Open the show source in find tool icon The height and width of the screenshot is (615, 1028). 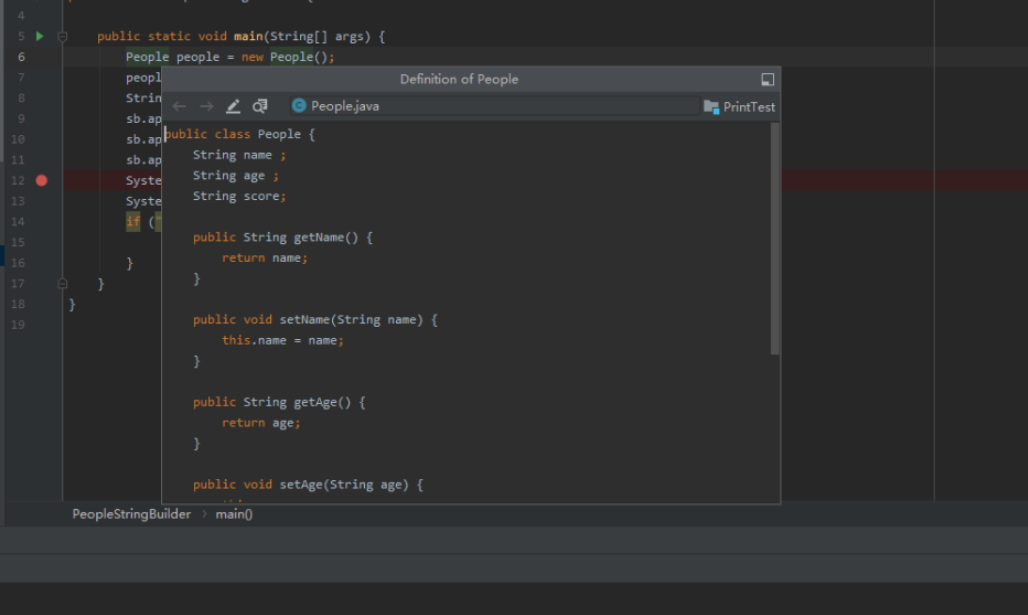pos(260,106)
